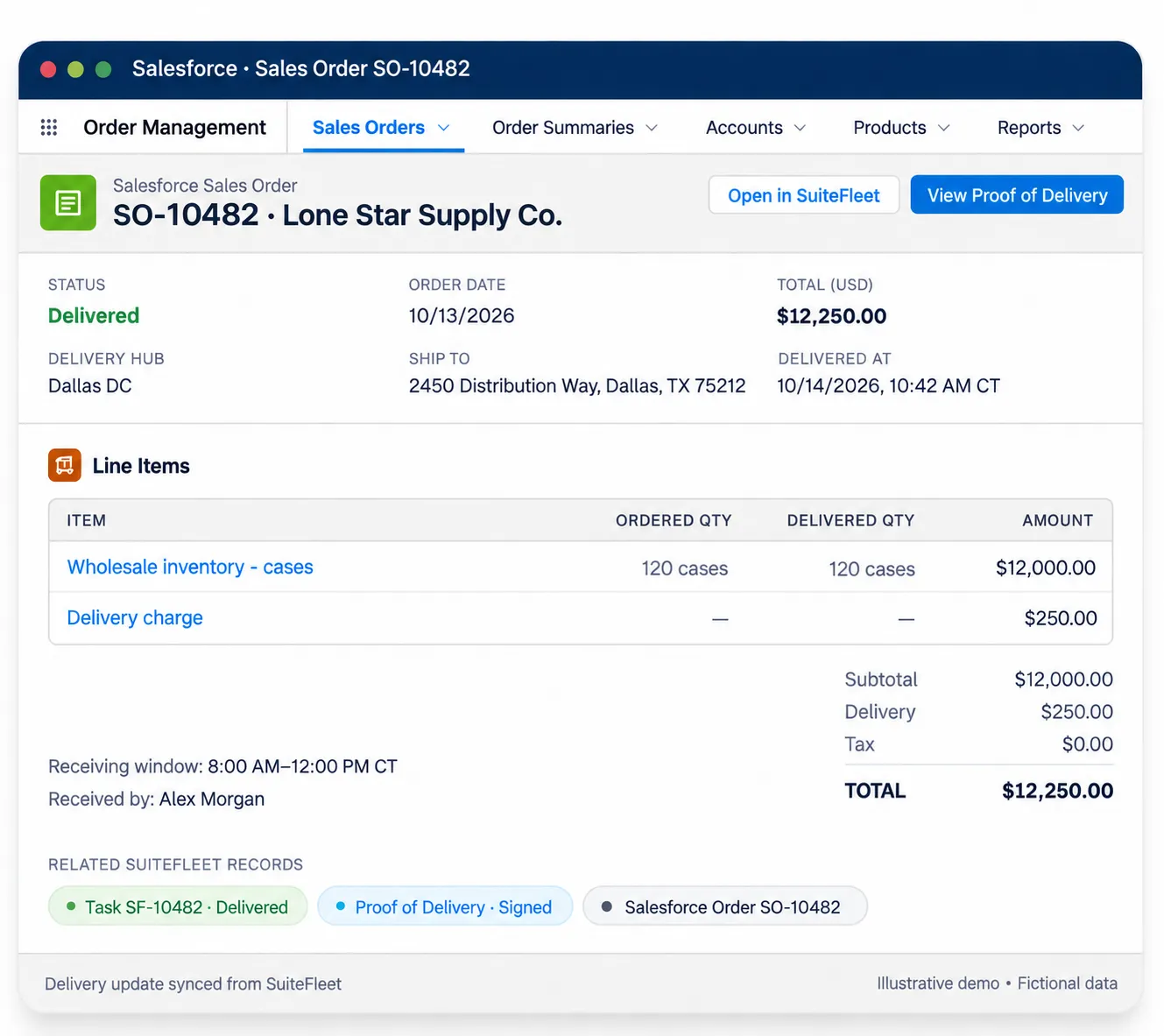Open the Order Summaries tab
Screen dimensions: 1164x1036
563,128
